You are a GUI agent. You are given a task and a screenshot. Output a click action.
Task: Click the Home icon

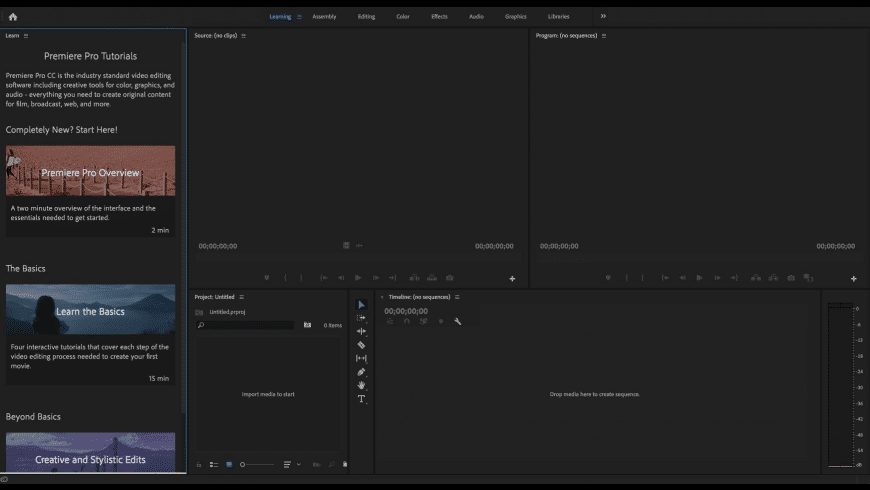tap(13, 16)
